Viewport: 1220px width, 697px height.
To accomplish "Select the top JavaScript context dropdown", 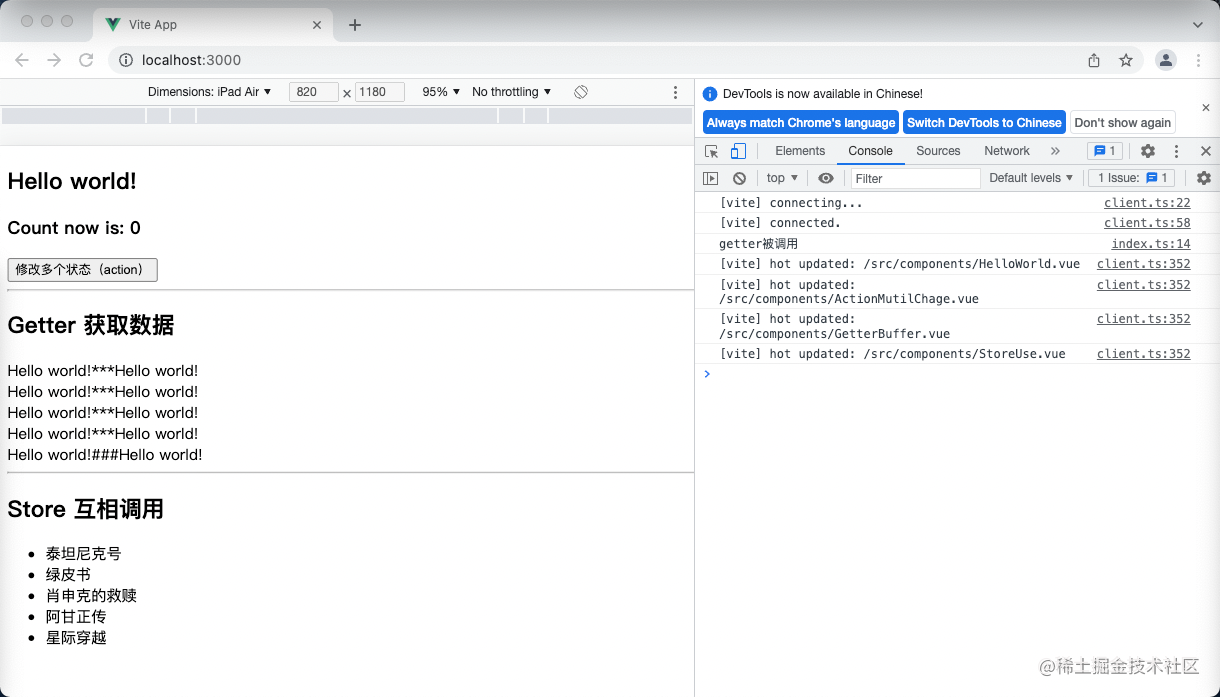I will [782, 178].
